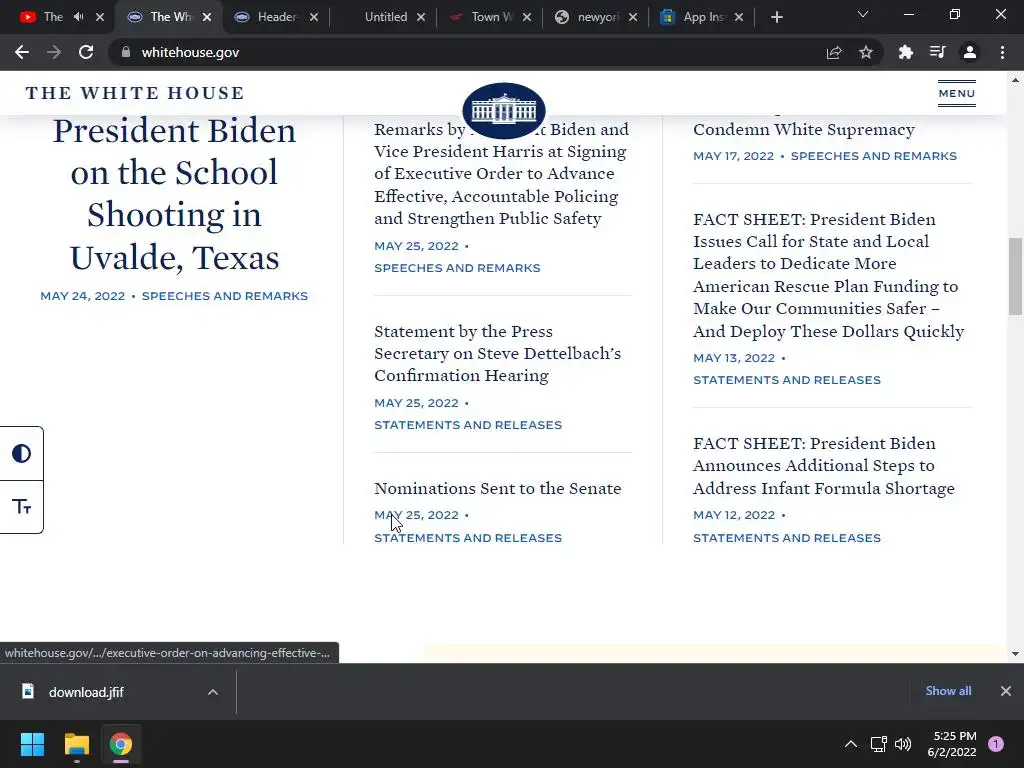Toggle high contrast mode
1024x768 pixels.
[22, 453]
